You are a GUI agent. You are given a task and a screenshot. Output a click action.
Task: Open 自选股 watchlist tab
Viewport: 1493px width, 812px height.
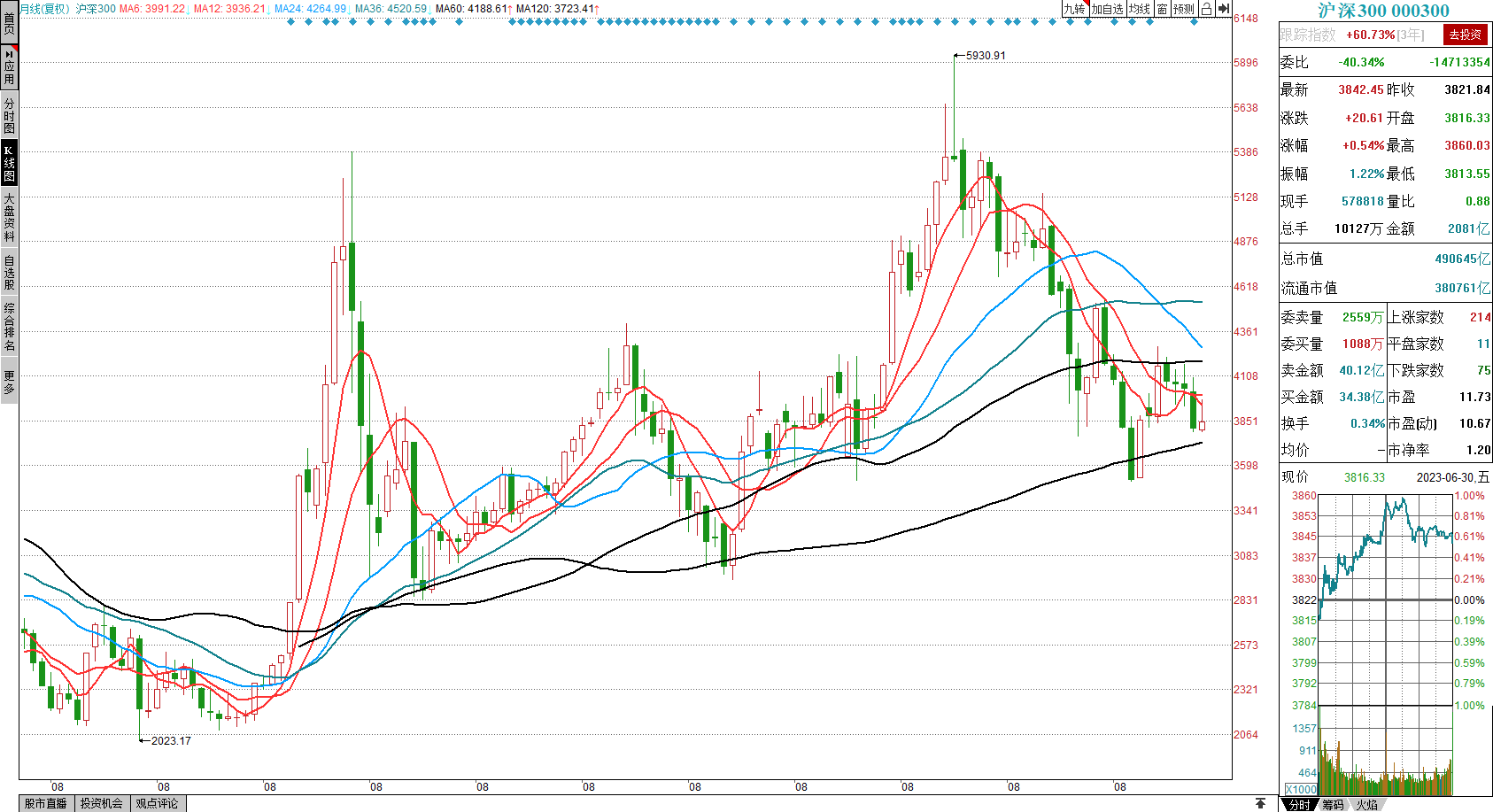point(9,272)
